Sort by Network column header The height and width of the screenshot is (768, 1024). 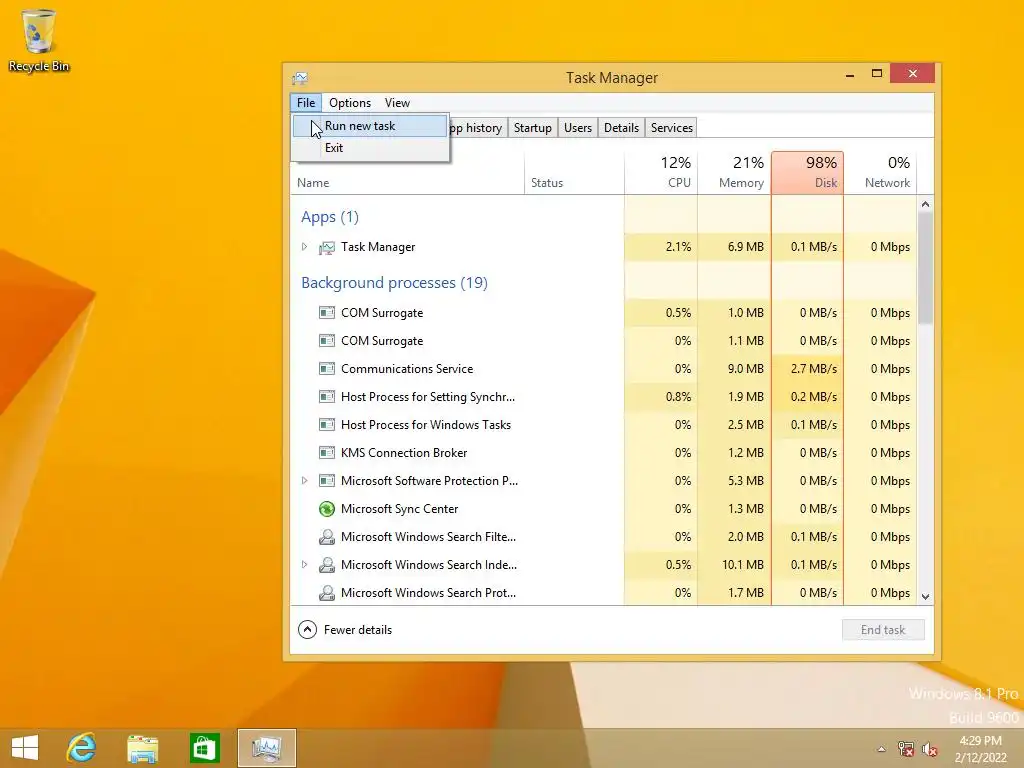(x=880, y=174)
